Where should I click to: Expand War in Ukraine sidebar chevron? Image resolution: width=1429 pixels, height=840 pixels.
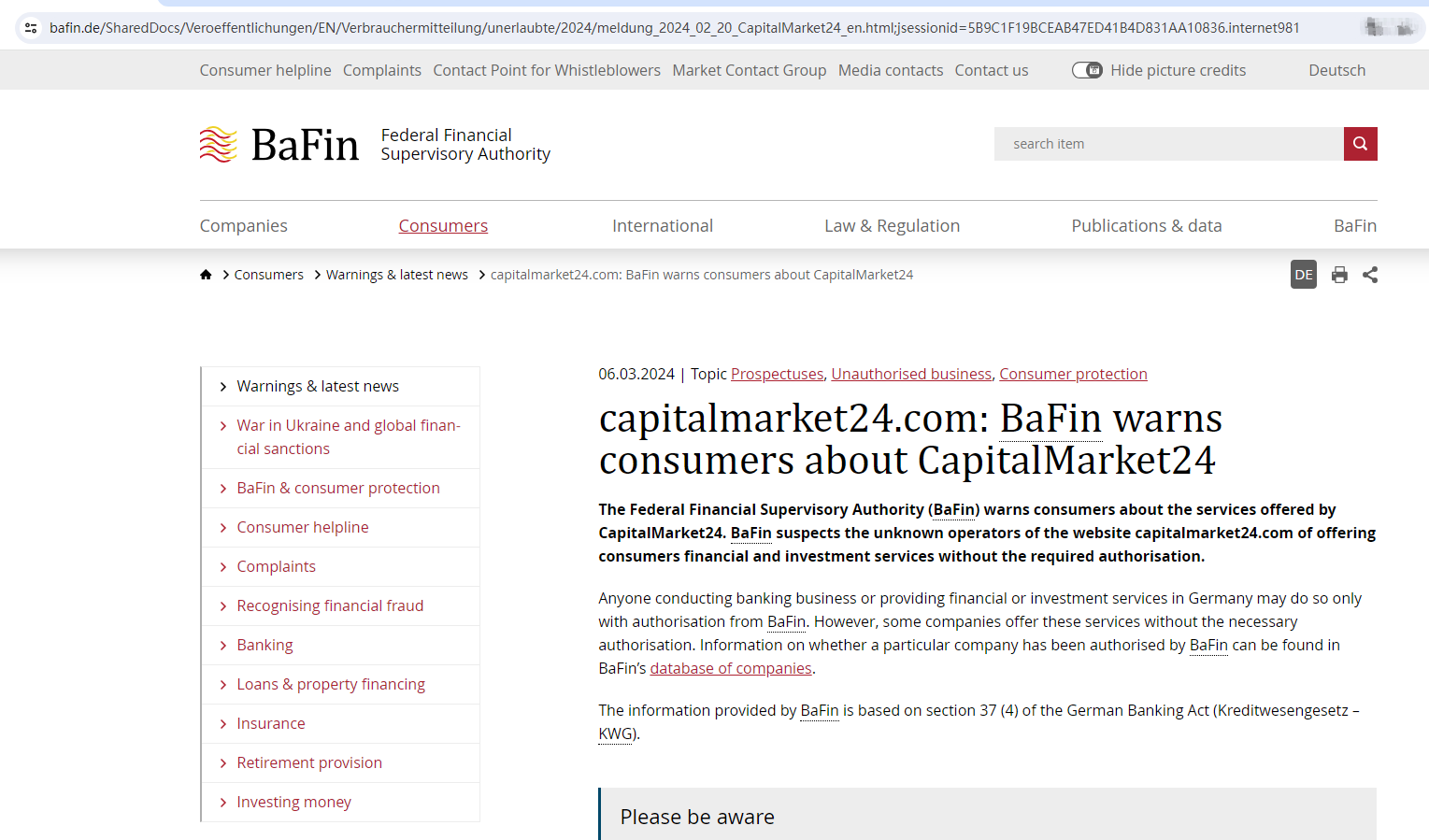(222, 426)
